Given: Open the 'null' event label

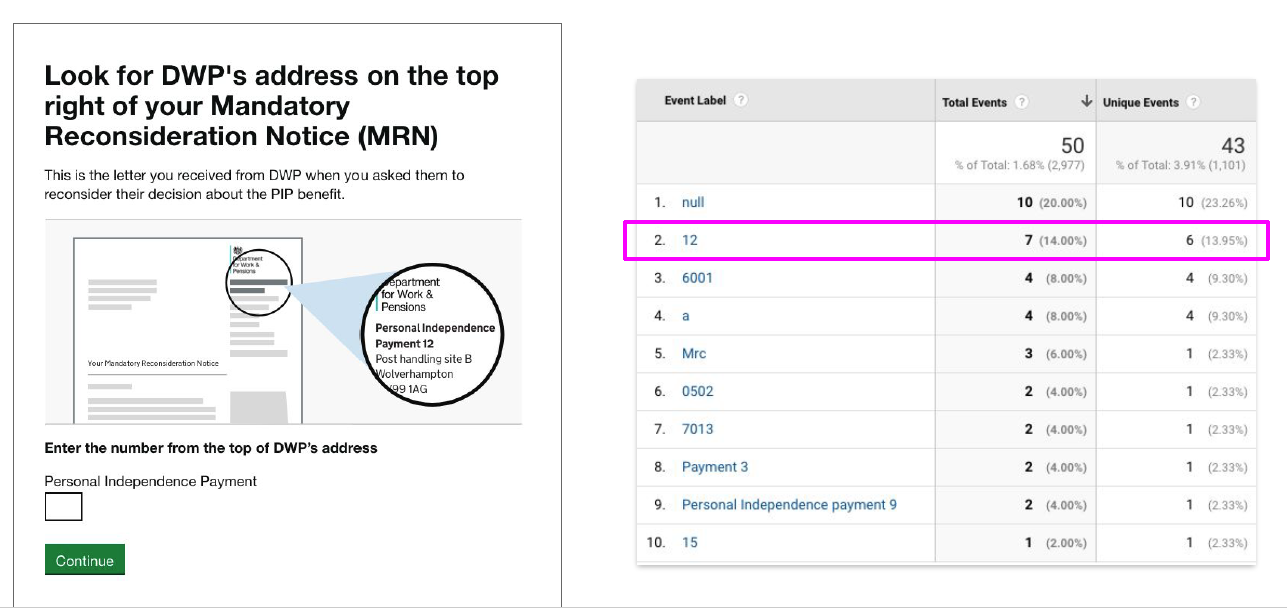Looking at the screenshot, I should point(693,202).
